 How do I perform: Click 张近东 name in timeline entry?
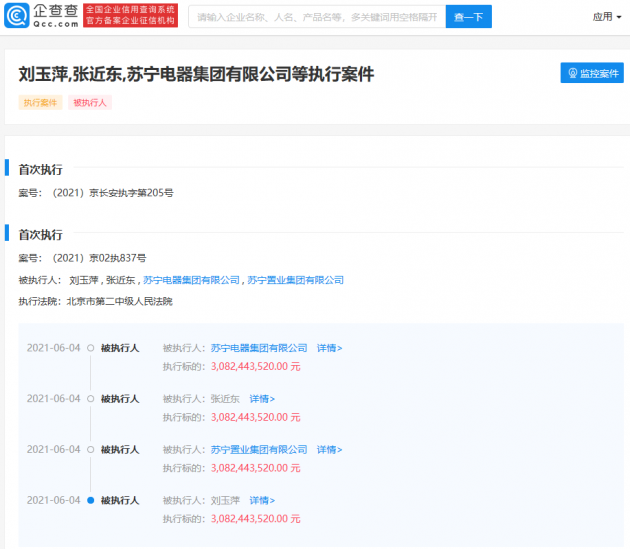tap(225, 399)
